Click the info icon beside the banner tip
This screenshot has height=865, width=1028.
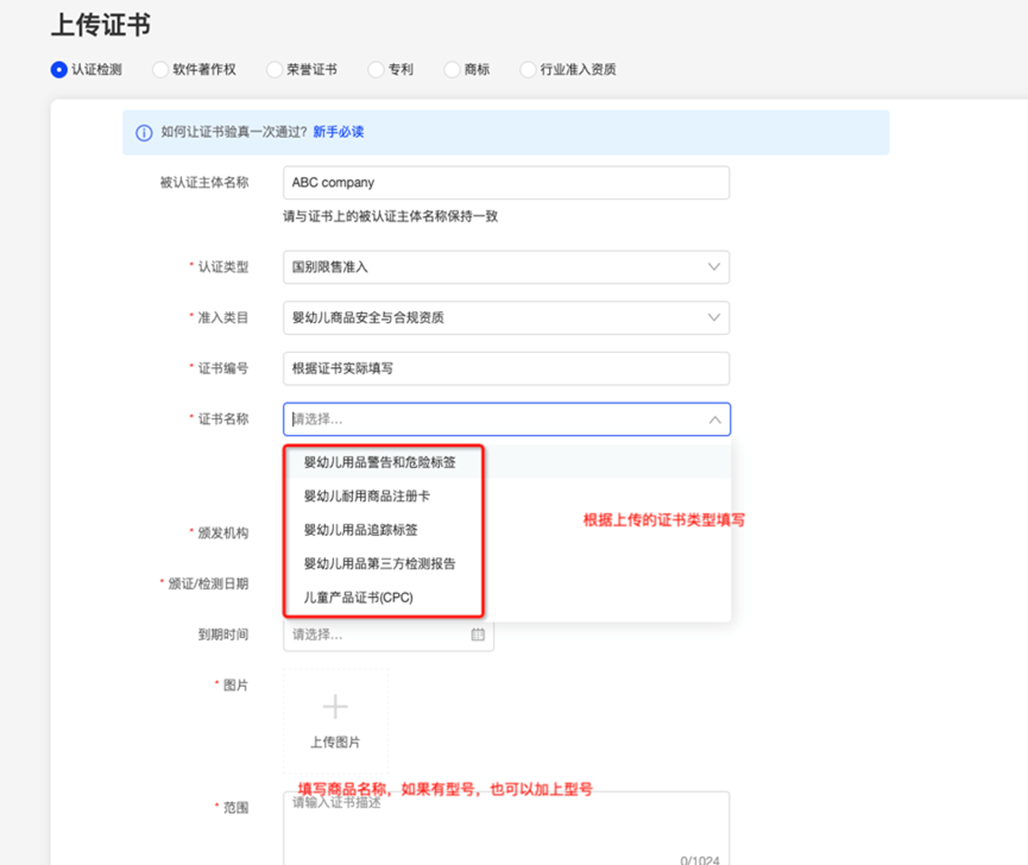coord(143,132)
